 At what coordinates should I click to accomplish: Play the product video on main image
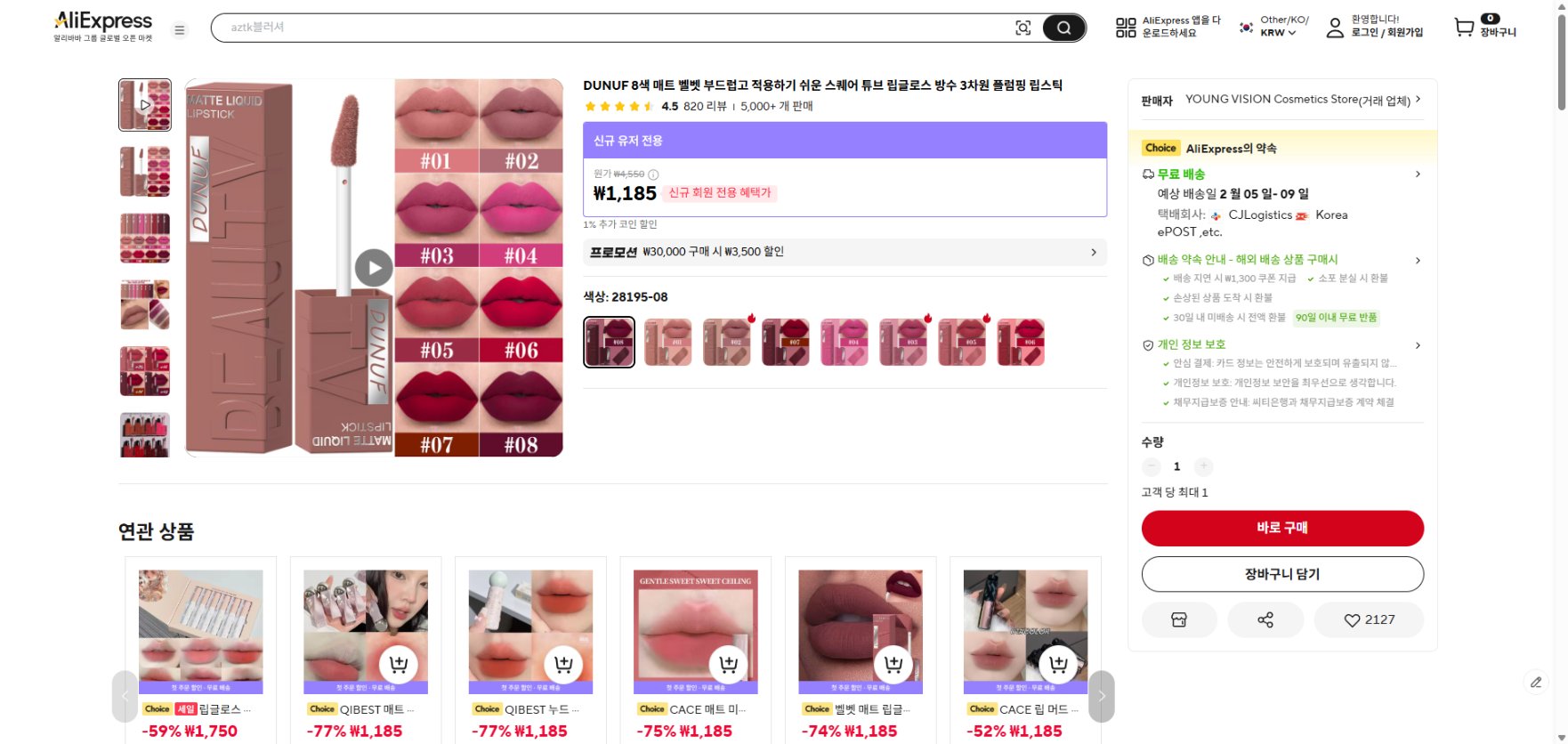click(374, 268)
